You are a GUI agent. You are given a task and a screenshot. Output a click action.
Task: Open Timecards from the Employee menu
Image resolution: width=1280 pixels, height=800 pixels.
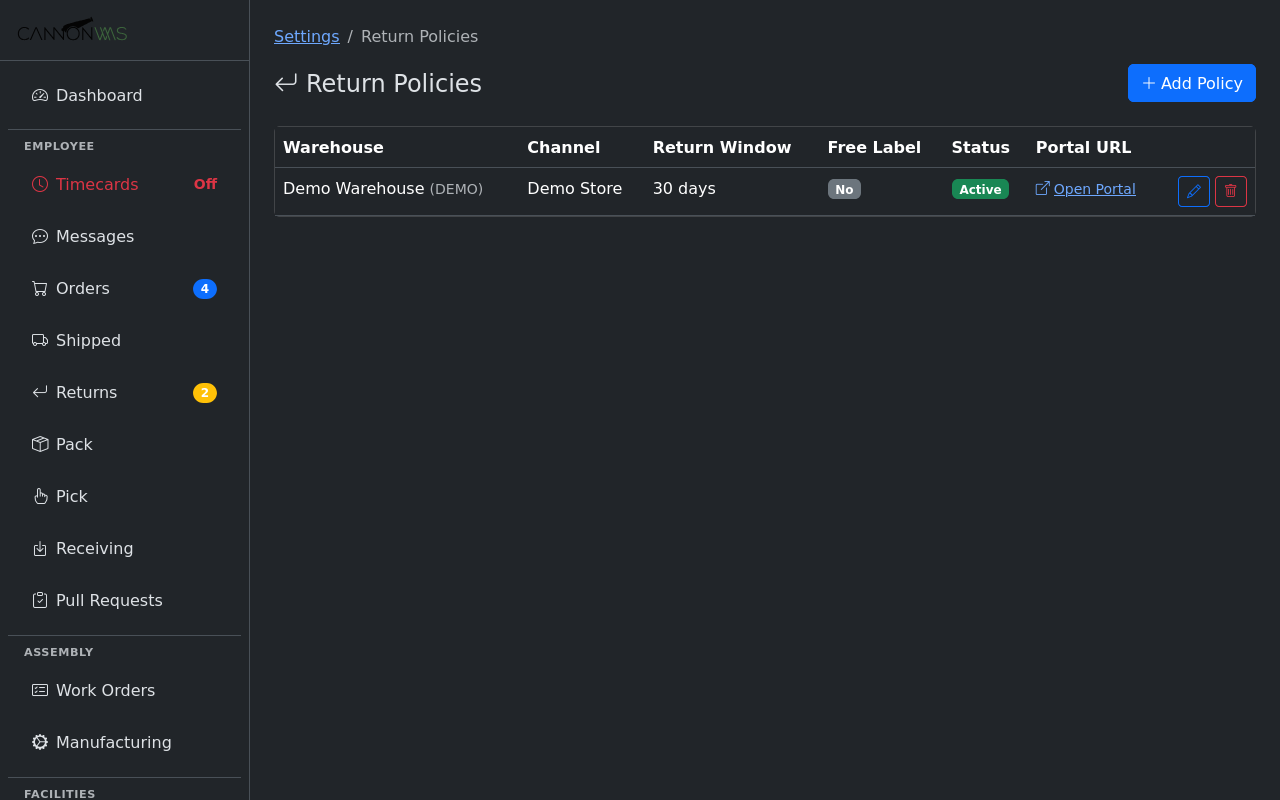(x=97, y=184)
